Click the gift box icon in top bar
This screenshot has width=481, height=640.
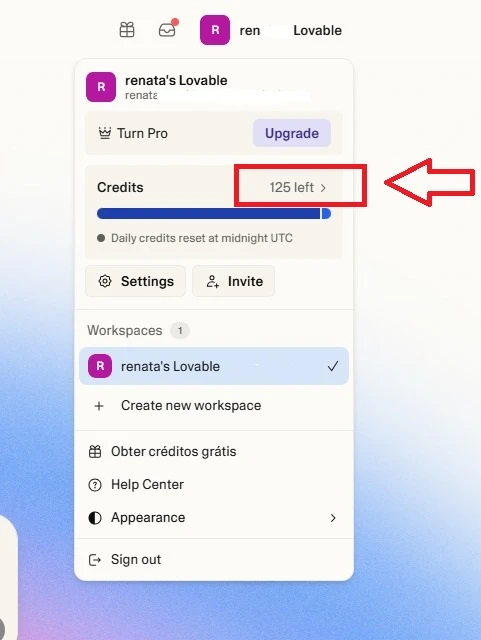coord(127,30)
